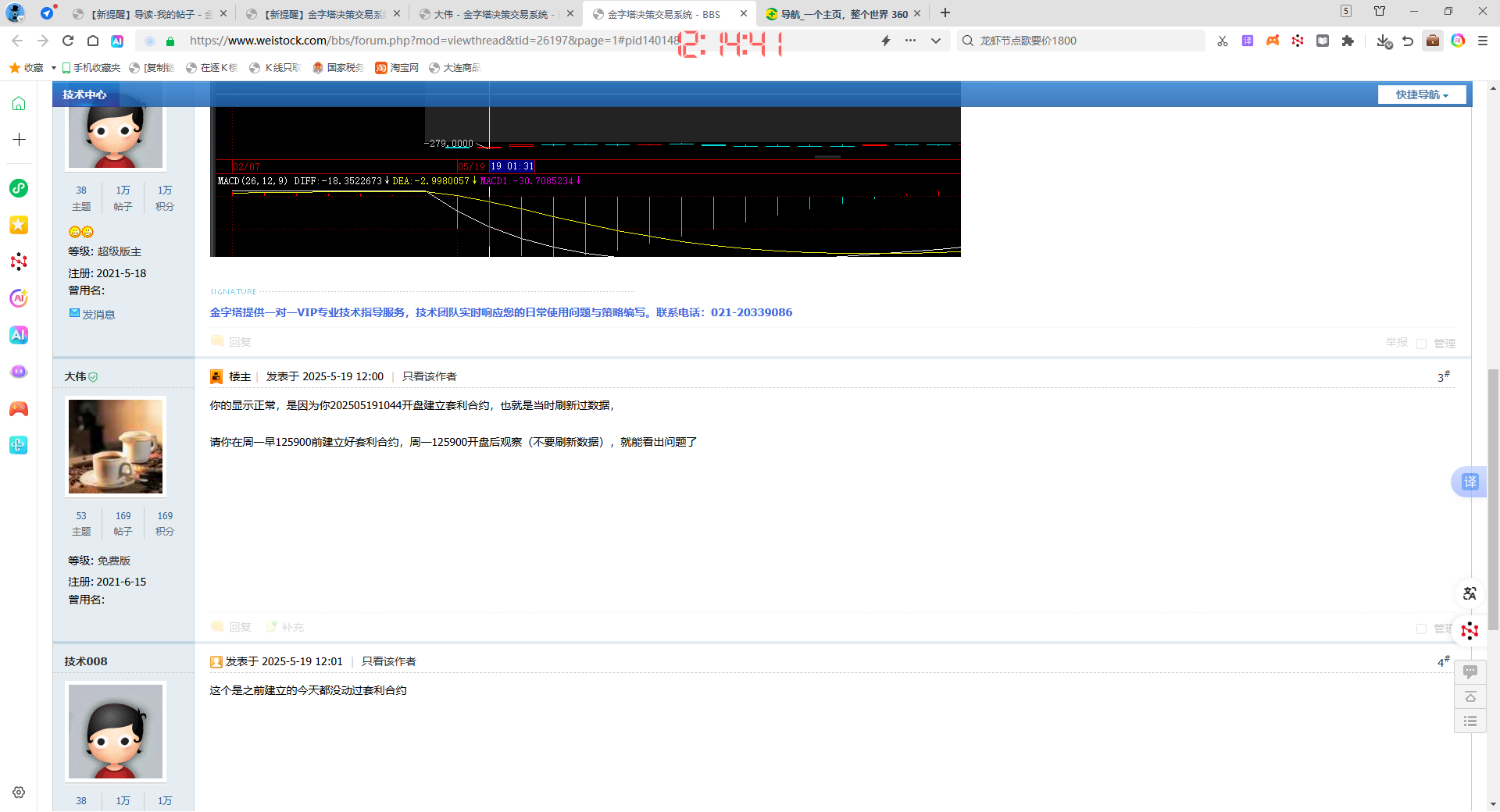This screenshot has height=812, width=1500.
Task: Open the red-pink game controller sidebar app
Action: point(19,408)
